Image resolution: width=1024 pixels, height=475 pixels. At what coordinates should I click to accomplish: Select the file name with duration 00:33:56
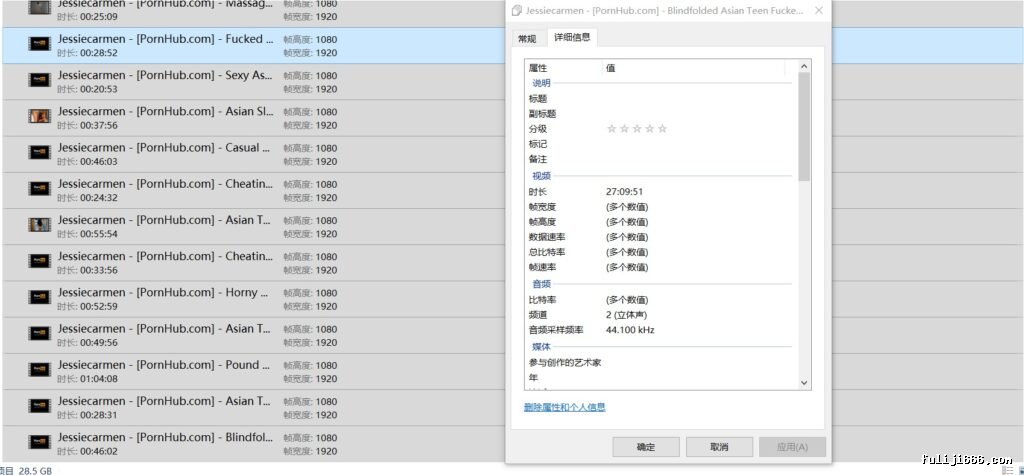tap(165, 256)
